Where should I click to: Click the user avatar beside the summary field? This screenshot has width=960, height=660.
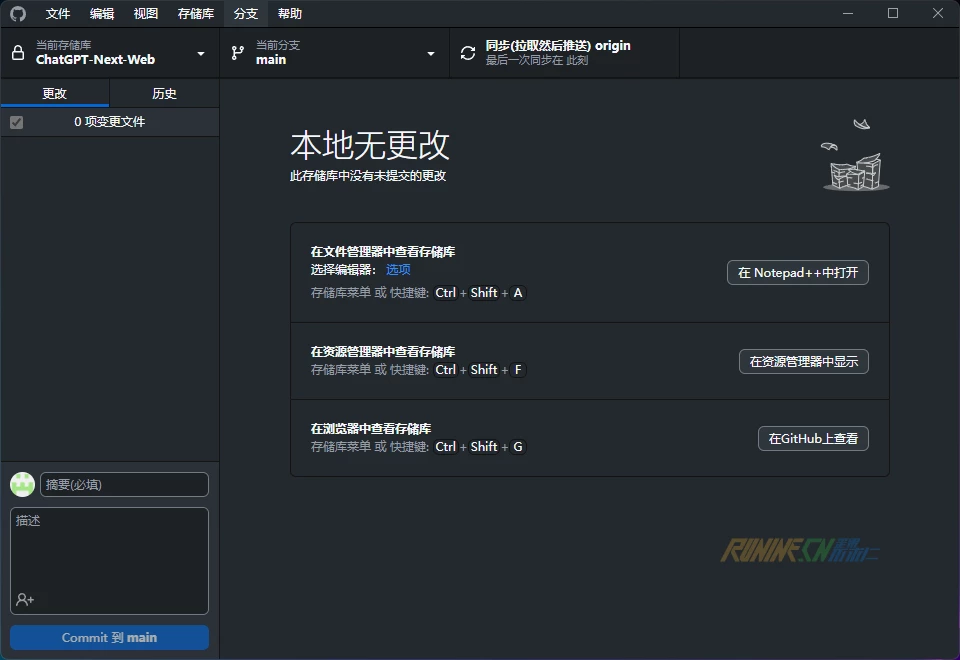[22, 485]
